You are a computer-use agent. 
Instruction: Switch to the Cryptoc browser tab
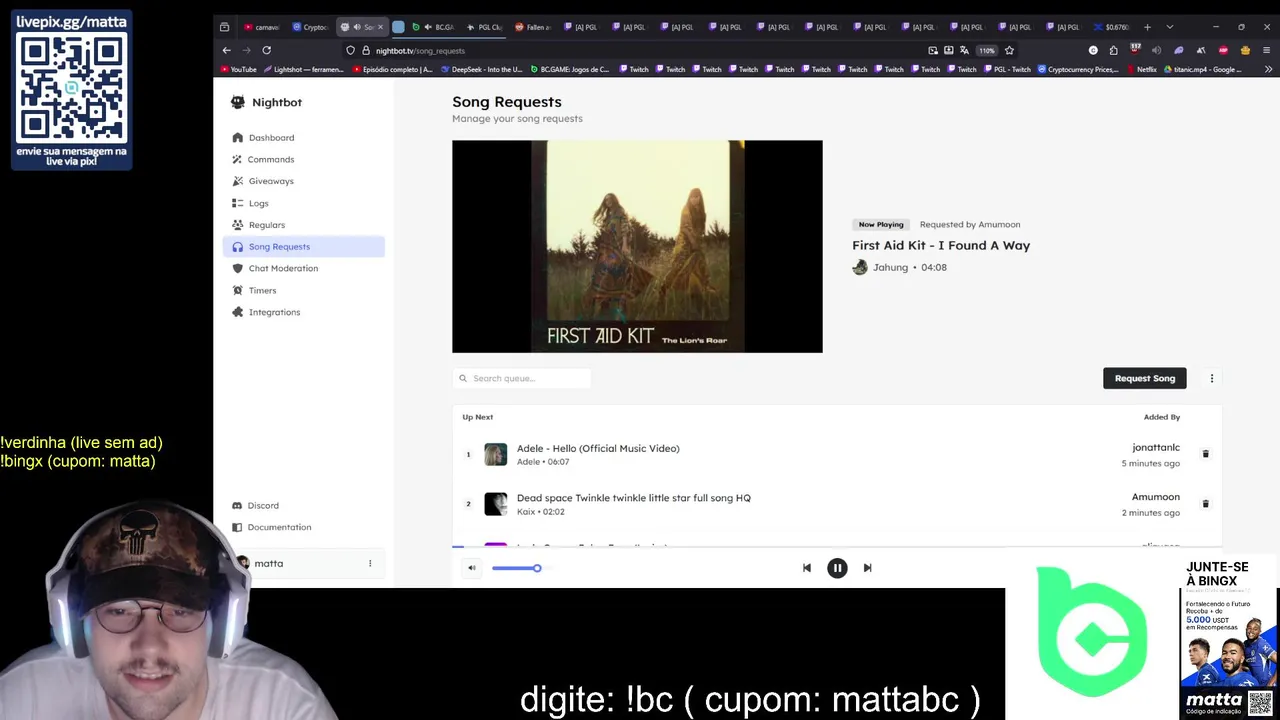coord(310,27)
